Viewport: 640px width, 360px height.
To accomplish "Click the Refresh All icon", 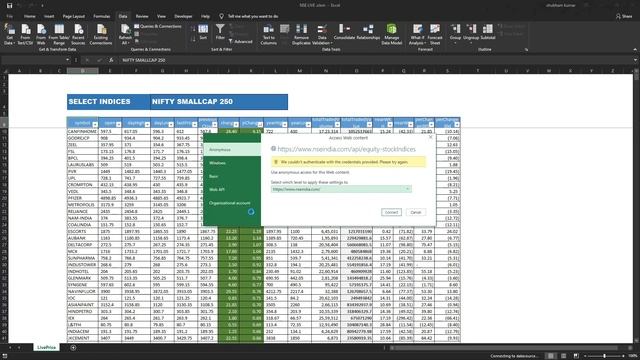I will (125, 34).
